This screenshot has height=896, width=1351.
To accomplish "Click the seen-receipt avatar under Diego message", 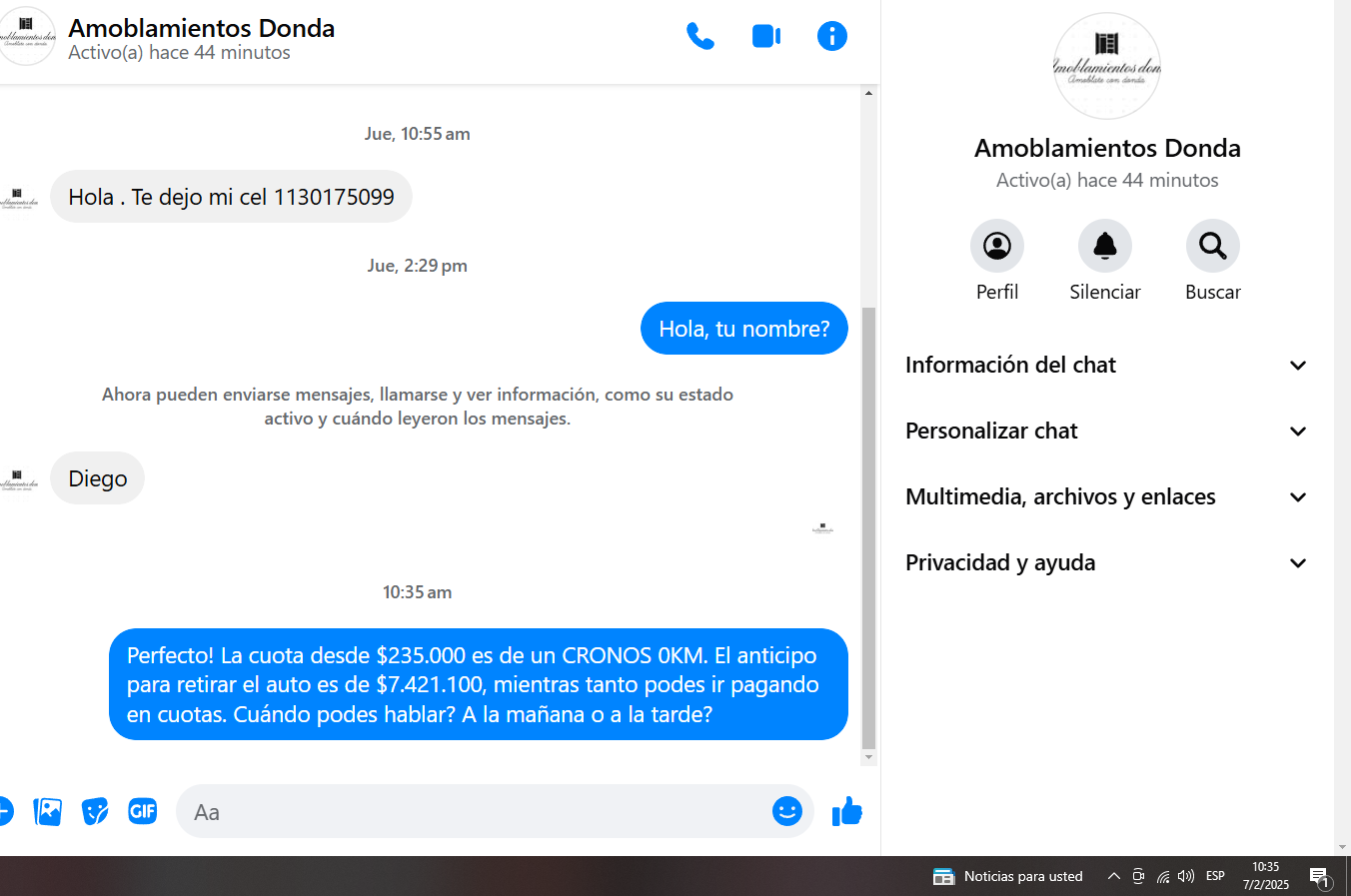I will [x=822, y=528].
